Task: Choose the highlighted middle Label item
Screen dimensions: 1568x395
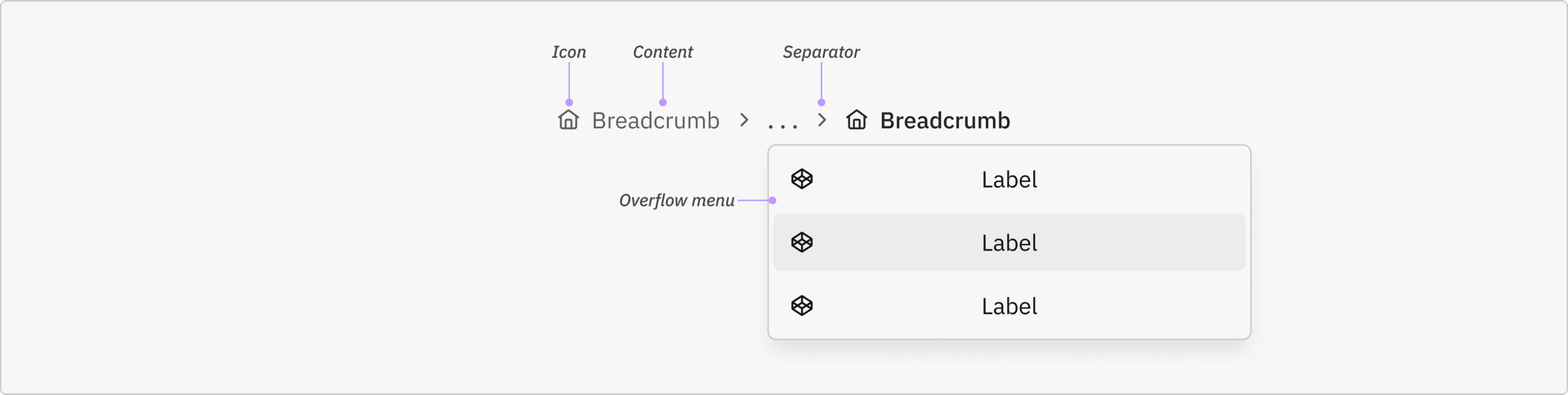Action: pyautogui.click(x=1009, y=242)
